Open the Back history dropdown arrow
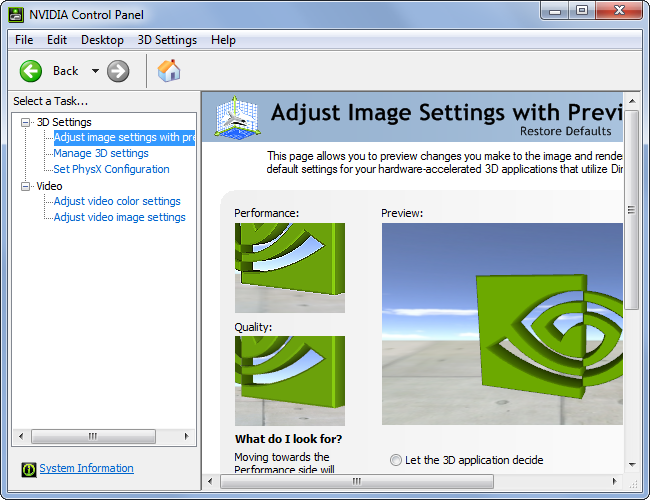 95,71
